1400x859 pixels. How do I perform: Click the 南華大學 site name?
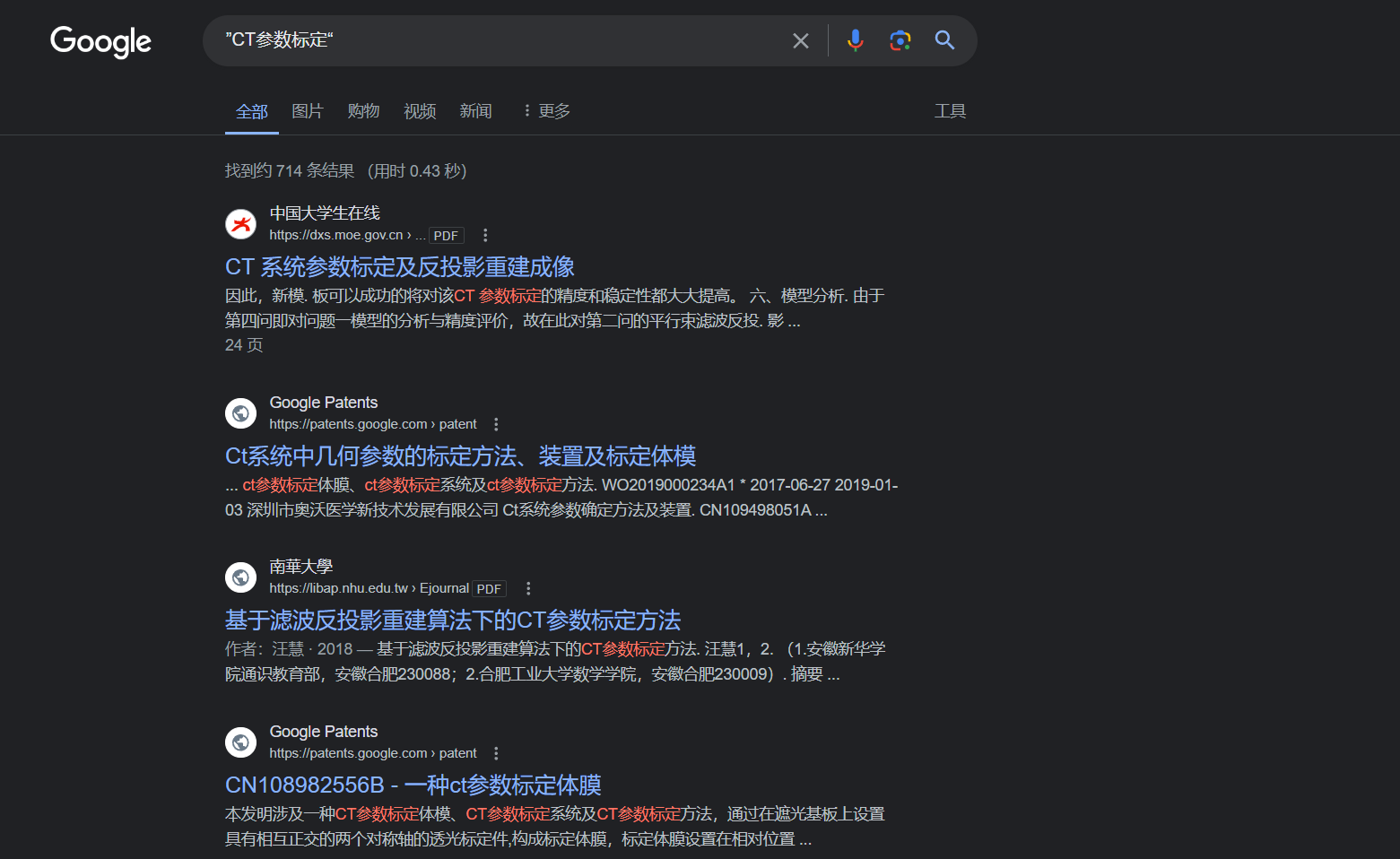[301, 567]
